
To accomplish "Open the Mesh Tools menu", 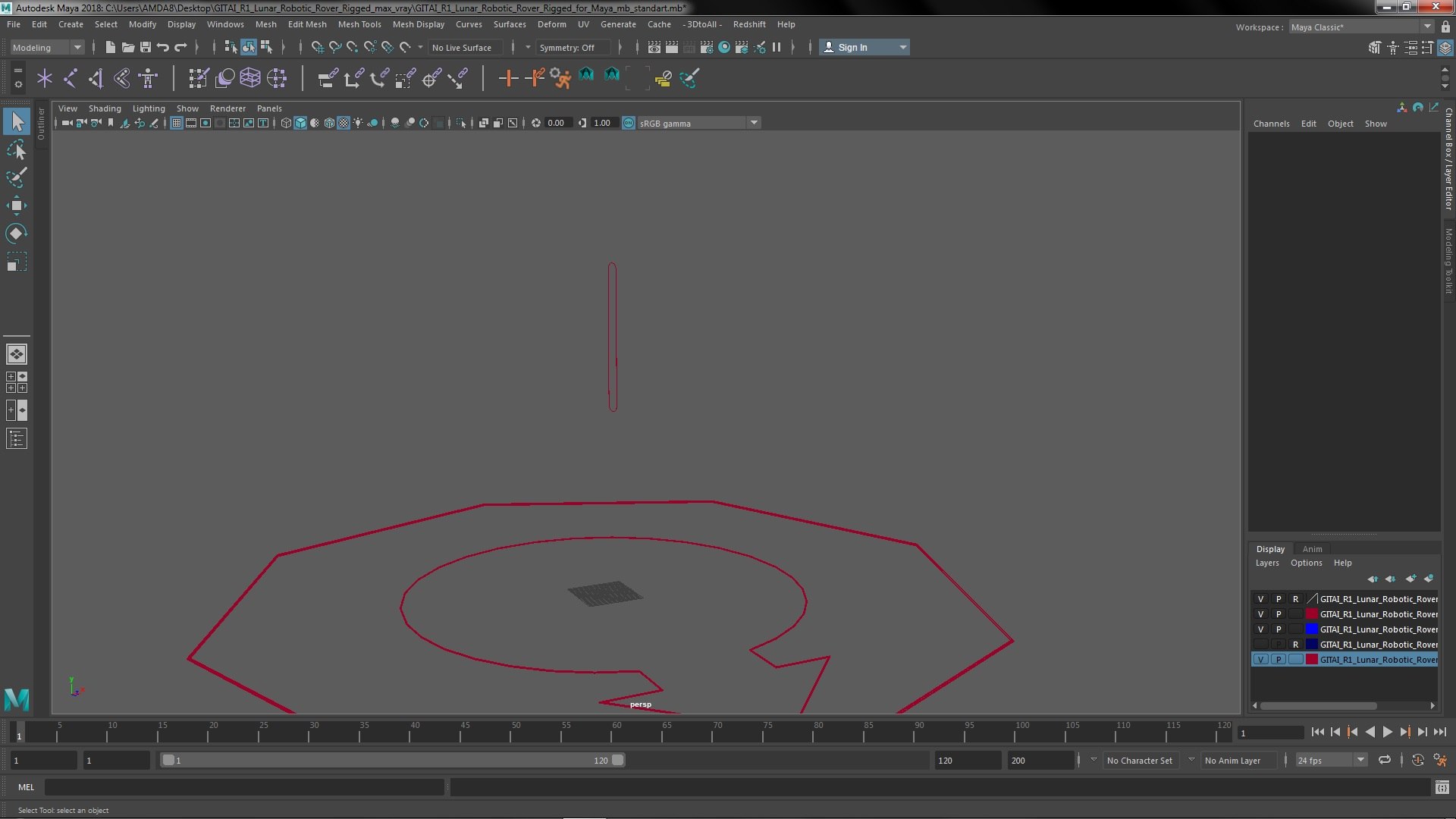I will pyautogui.click(x=359, y=24).
